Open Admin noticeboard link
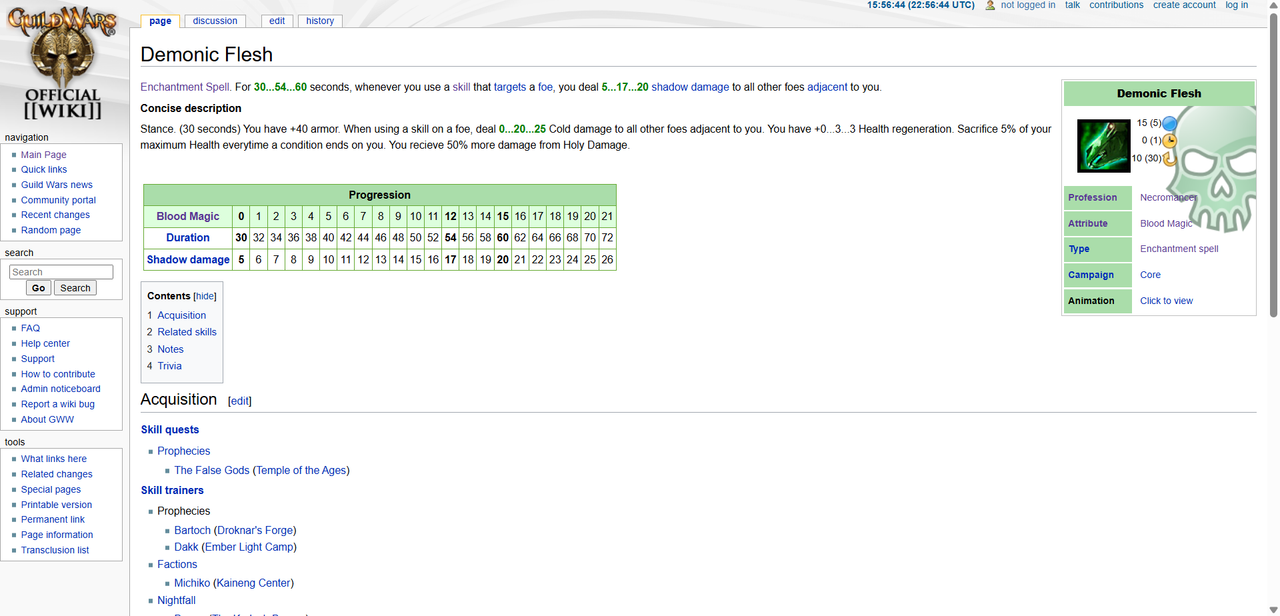This screenshot has height=616, width=1280. (x=61, y=389)
